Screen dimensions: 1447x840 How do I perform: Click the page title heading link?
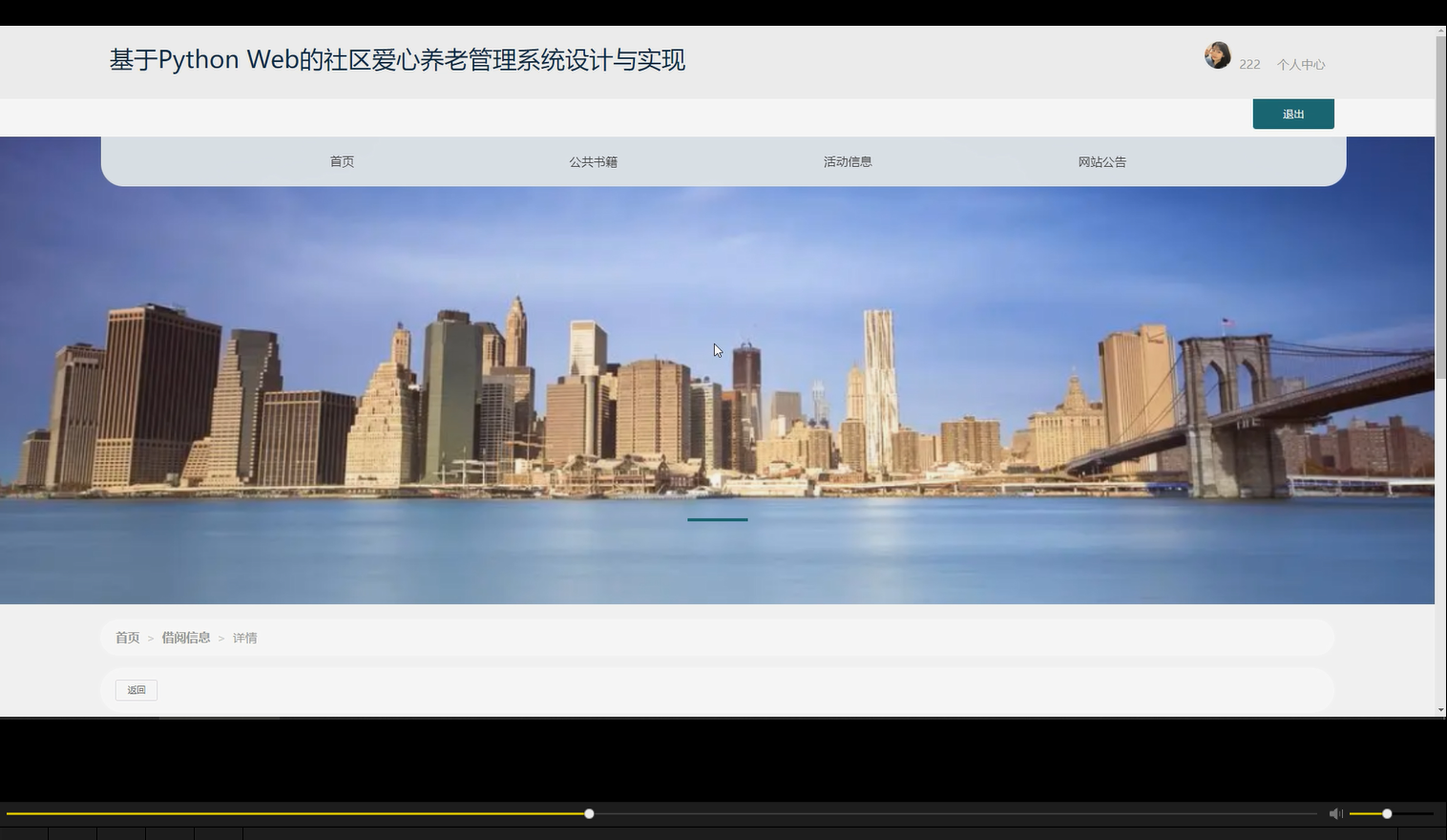tap(397, 59)
